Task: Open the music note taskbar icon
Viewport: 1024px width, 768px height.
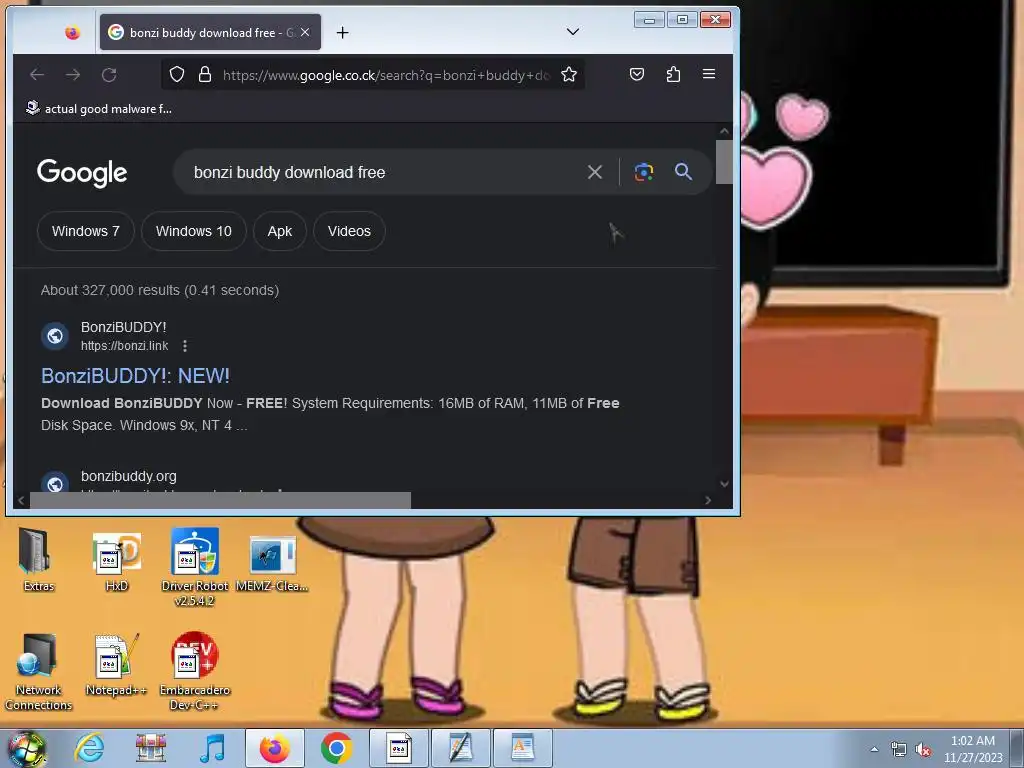Action: click(x=212, y=748)
